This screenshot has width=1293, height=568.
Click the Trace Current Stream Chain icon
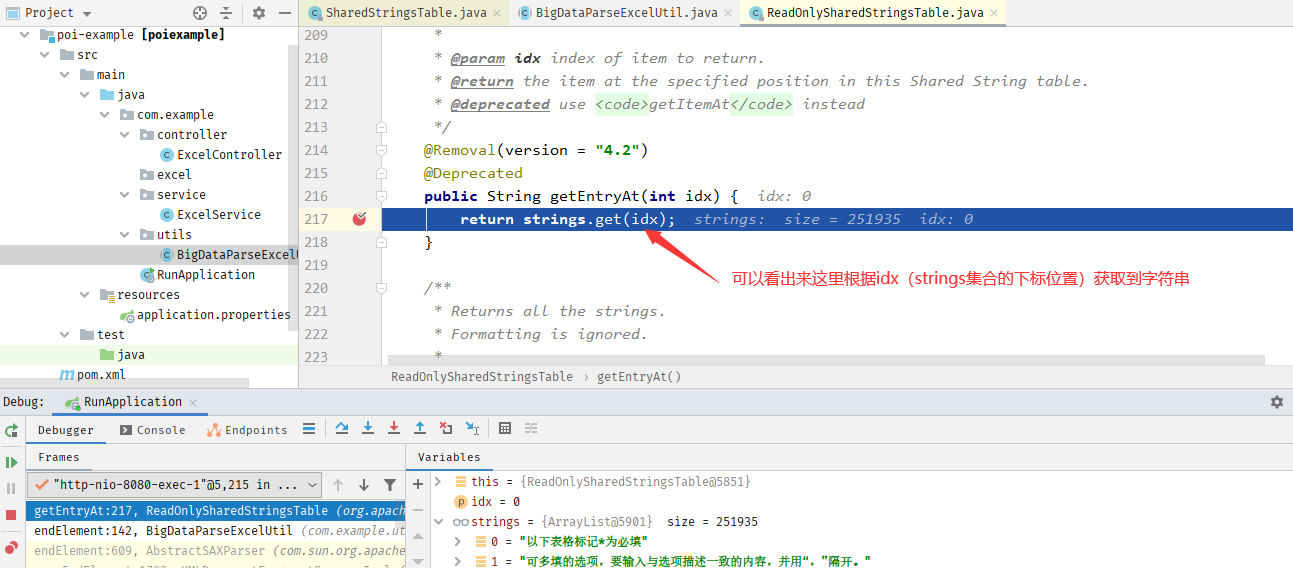tap(531, 428)
